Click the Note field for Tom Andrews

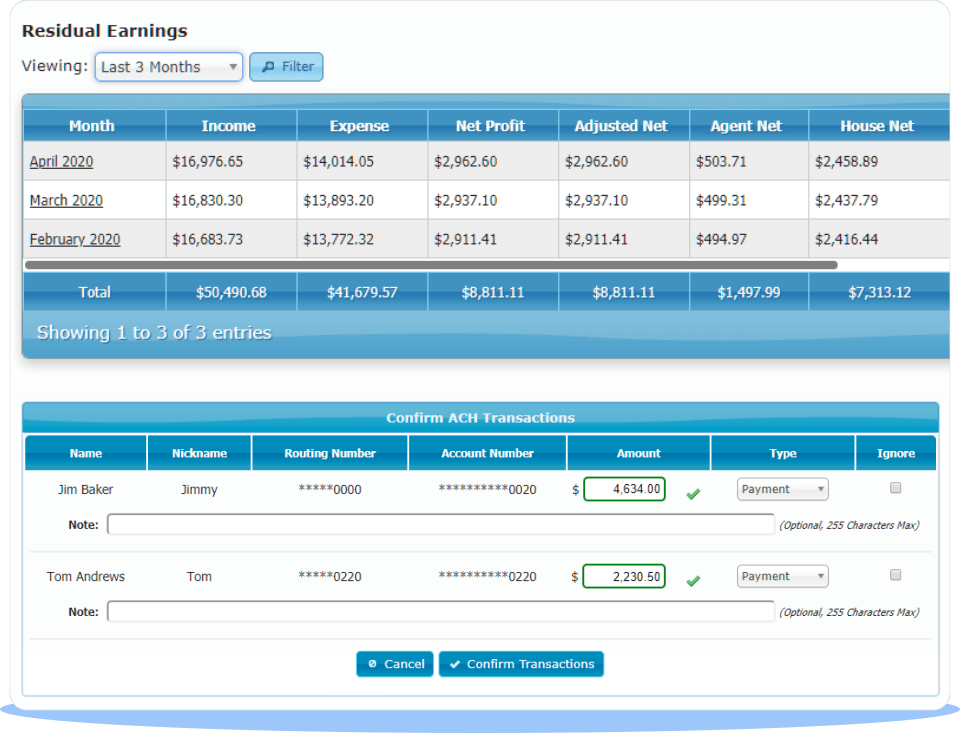tap(441, 611)
